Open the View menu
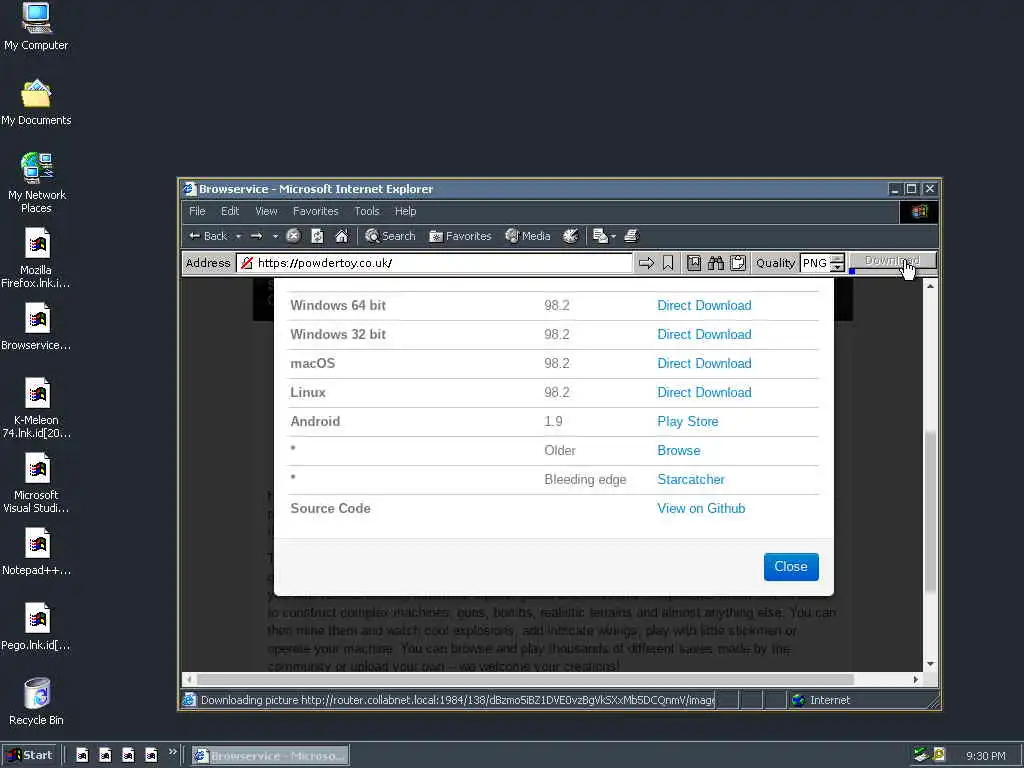Viewport: 1024px width, 768px height. point(266,211)
